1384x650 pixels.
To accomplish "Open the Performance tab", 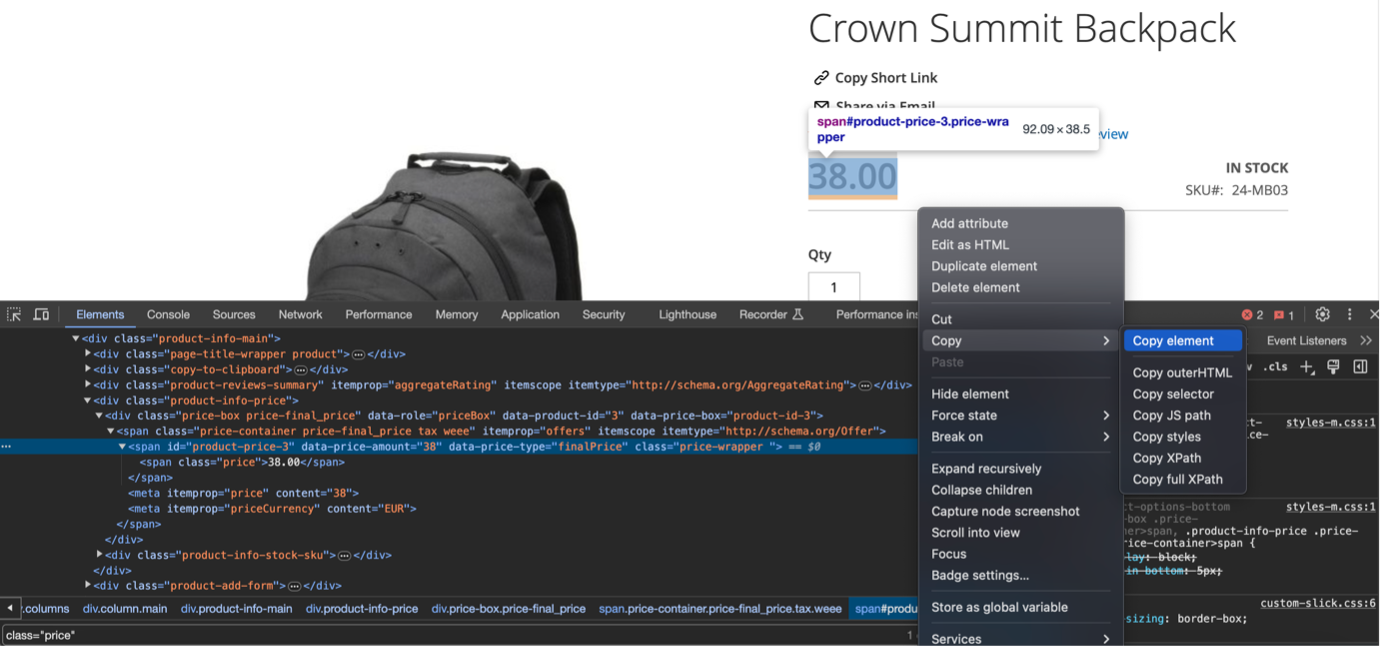I will coord(379,315).
